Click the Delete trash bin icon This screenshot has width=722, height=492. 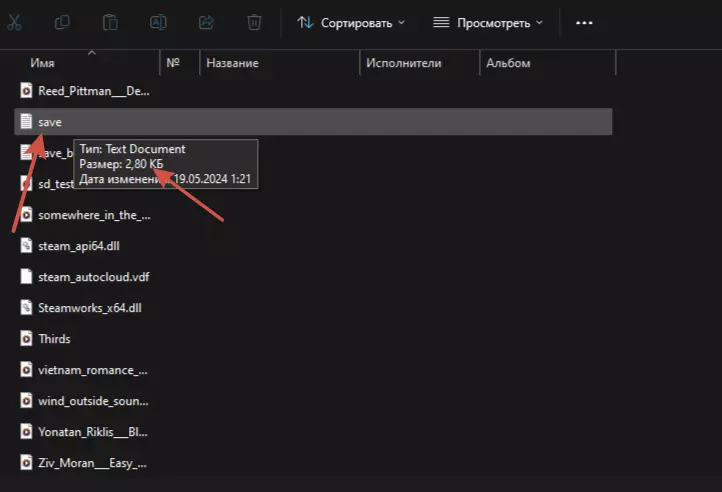(x=254, y=22)
